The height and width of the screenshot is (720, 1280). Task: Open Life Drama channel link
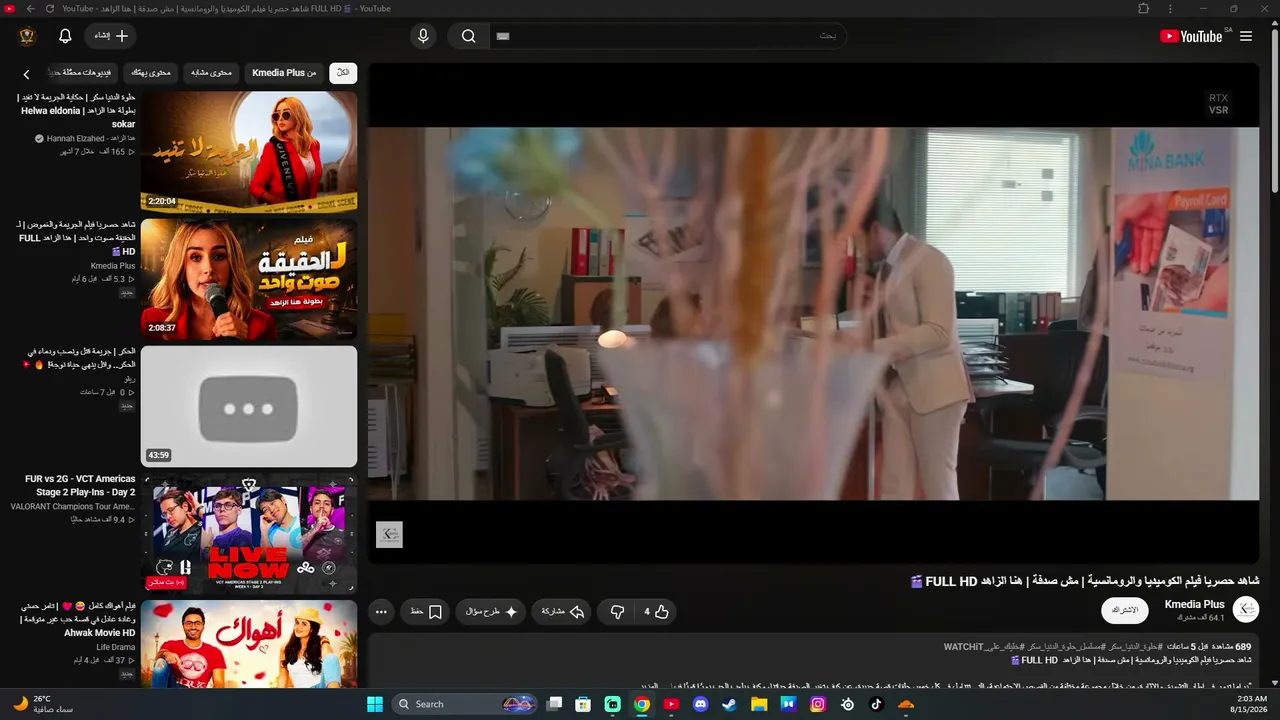[116, 648]
